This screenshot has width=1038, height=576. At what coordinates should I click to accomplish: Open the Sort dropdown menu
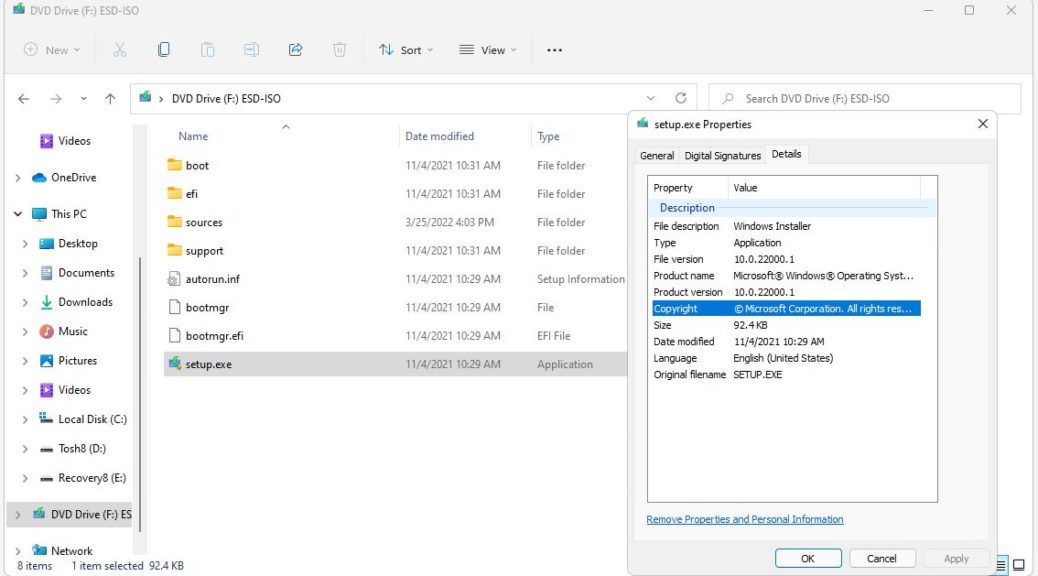tap(406, 50)
